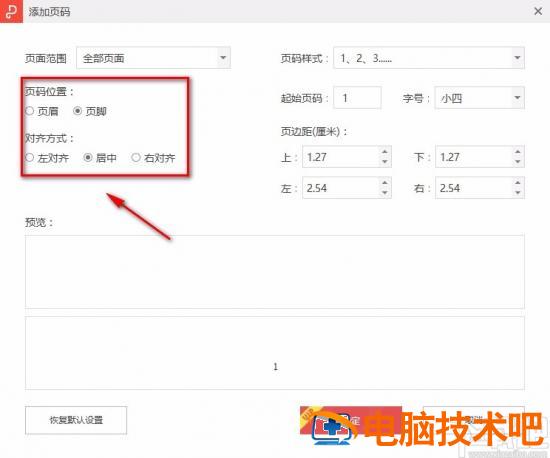
Task: Increase the 右 margin with up arrow
Action: pos(518,183)
